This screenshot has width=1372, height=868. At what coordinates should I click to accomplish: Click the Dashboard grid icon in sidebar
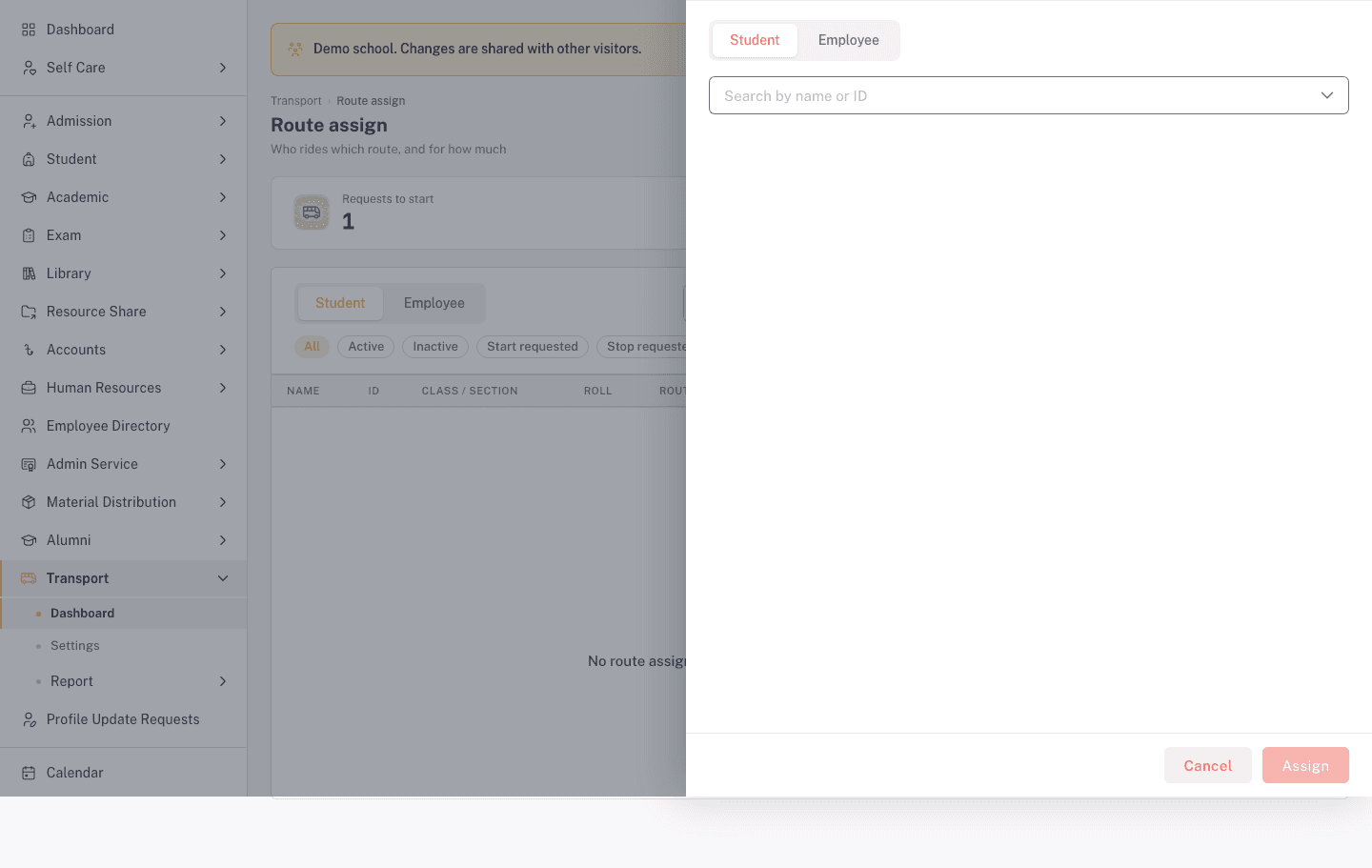(29, 30)
